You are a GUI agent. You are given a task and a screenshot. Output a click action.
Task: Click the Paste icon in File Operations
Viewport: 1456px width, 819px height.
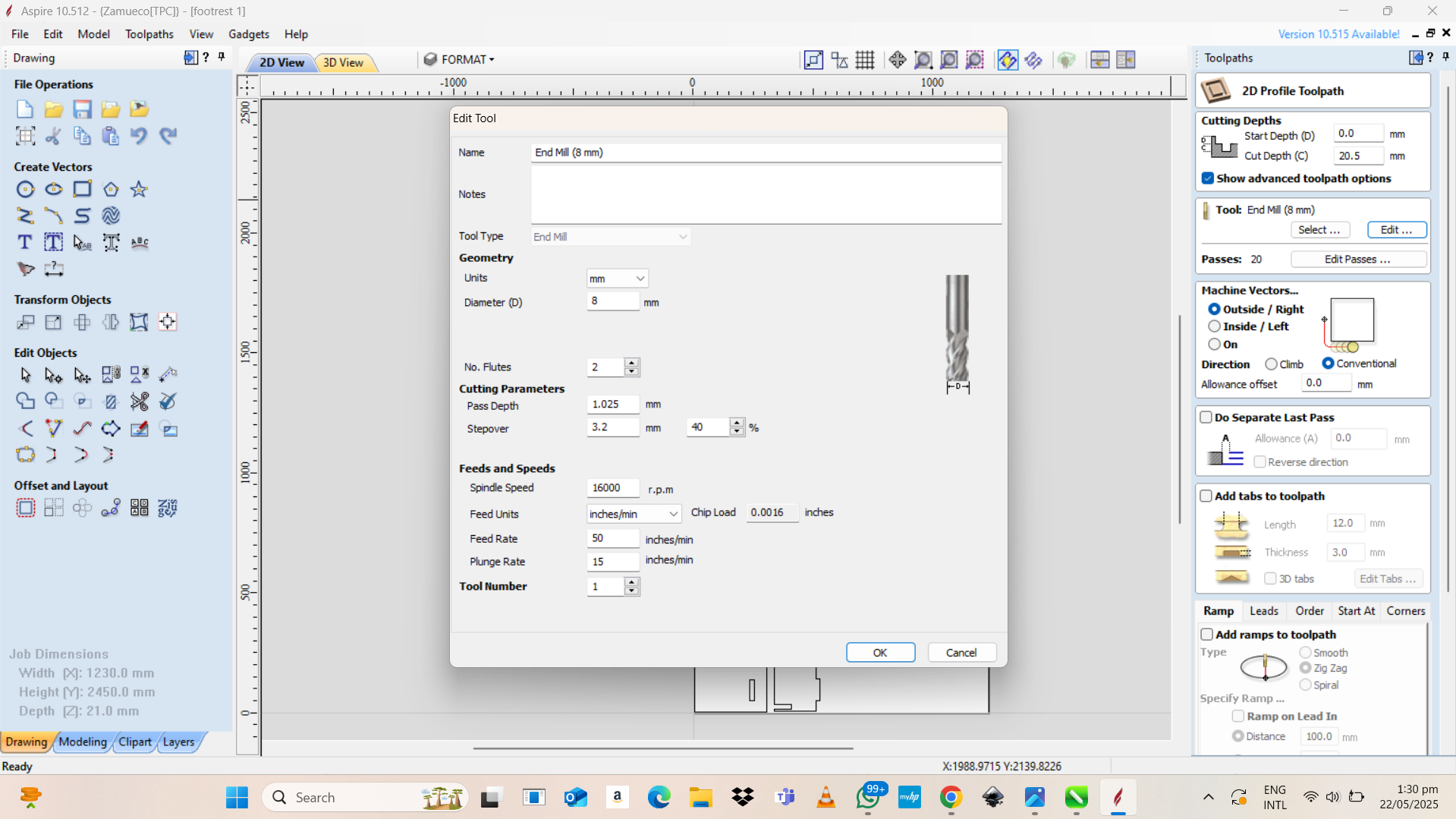pos(111,136)
